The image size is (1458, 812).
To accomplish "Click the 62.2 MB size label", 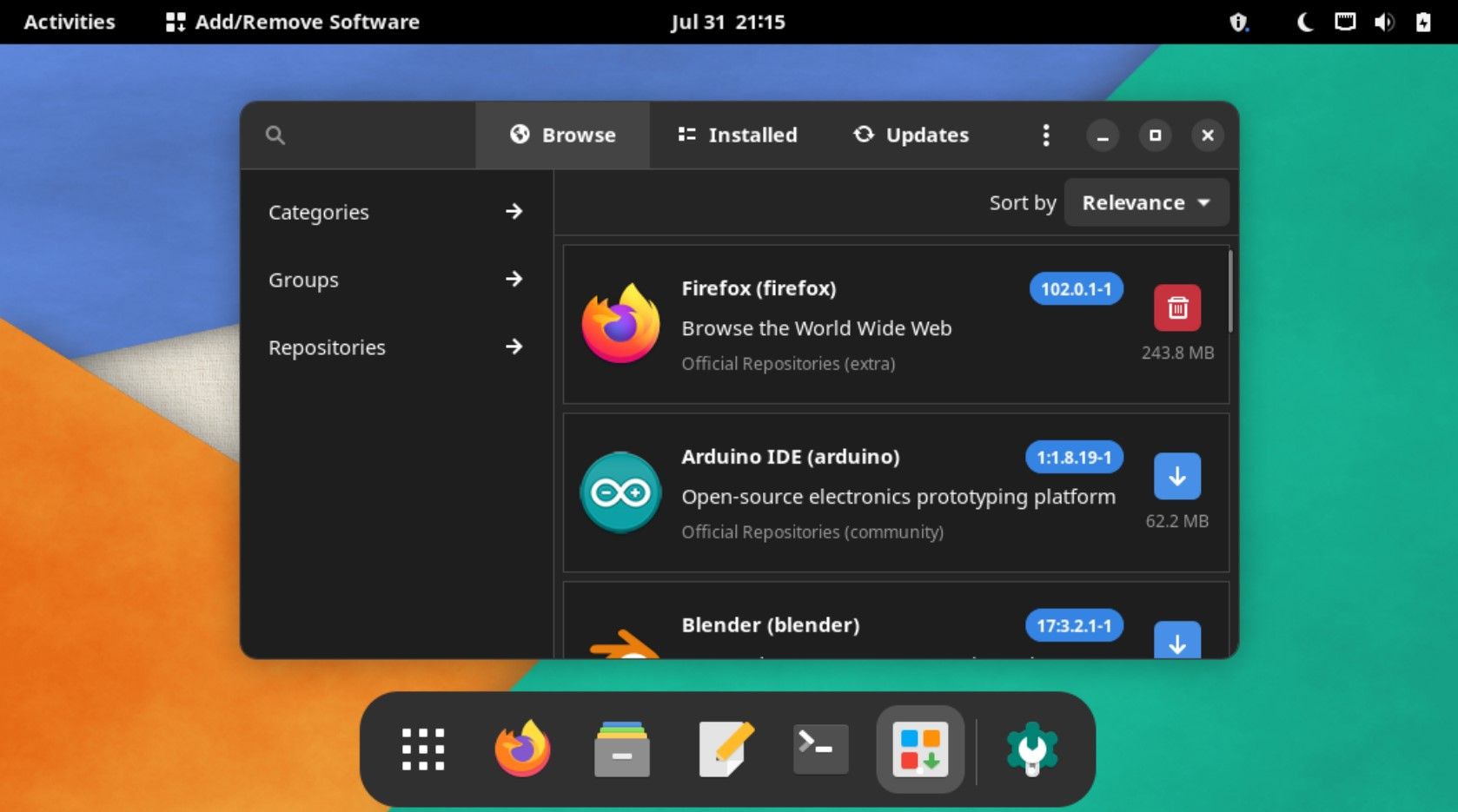I will [1177, 521].
